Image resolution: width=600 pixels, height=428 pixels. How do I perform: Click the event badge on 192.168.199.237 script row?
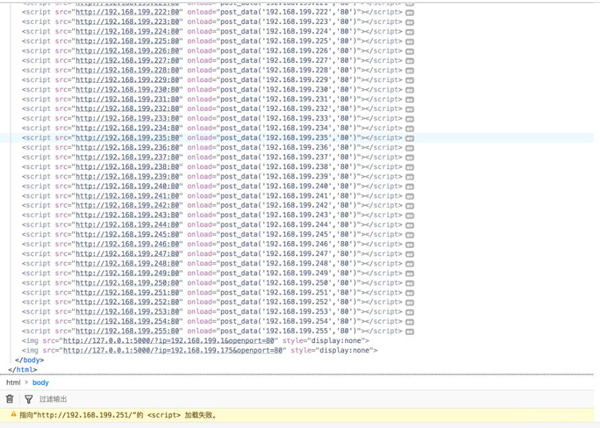tap(409, 158)
